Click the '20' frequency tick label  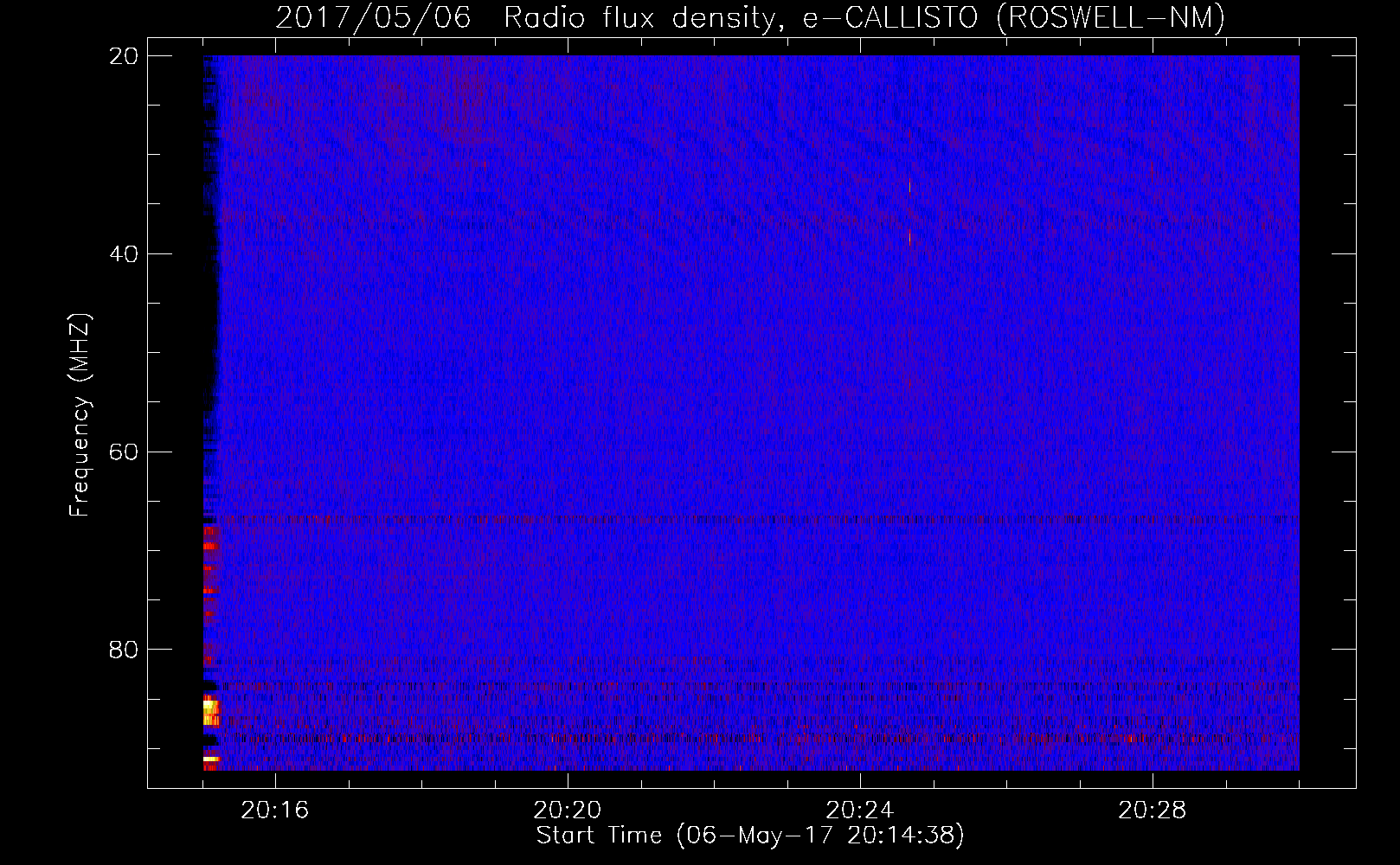124,56
